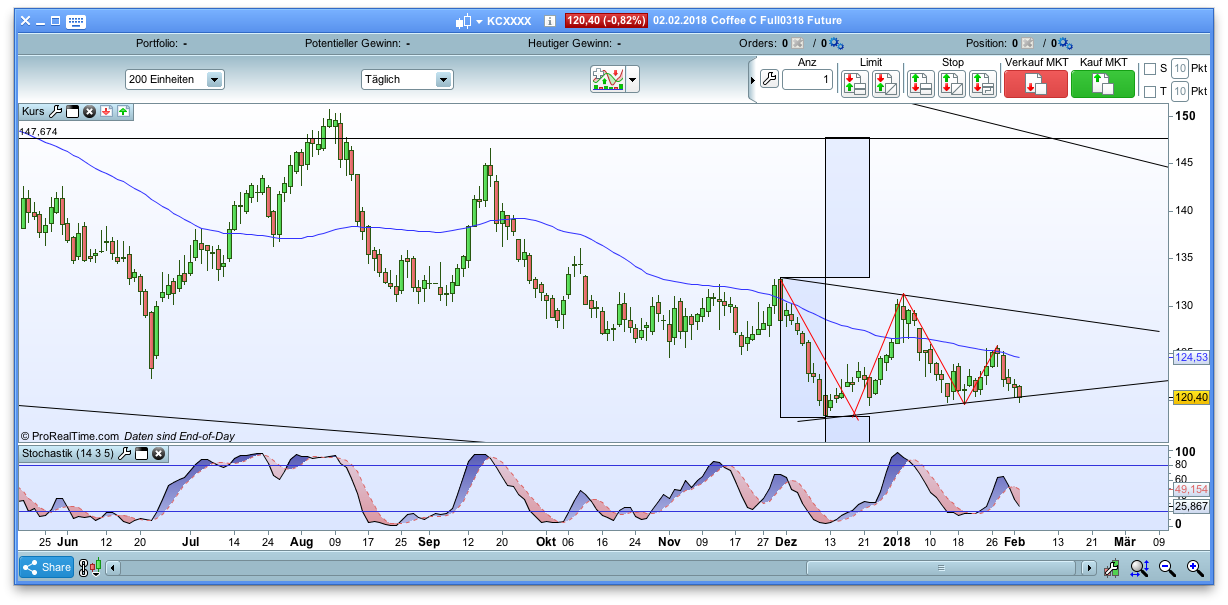Click the buy arrow icon in the Kurs toolbar
Viewport: 1228px width, 605px height.
point(122,112)
